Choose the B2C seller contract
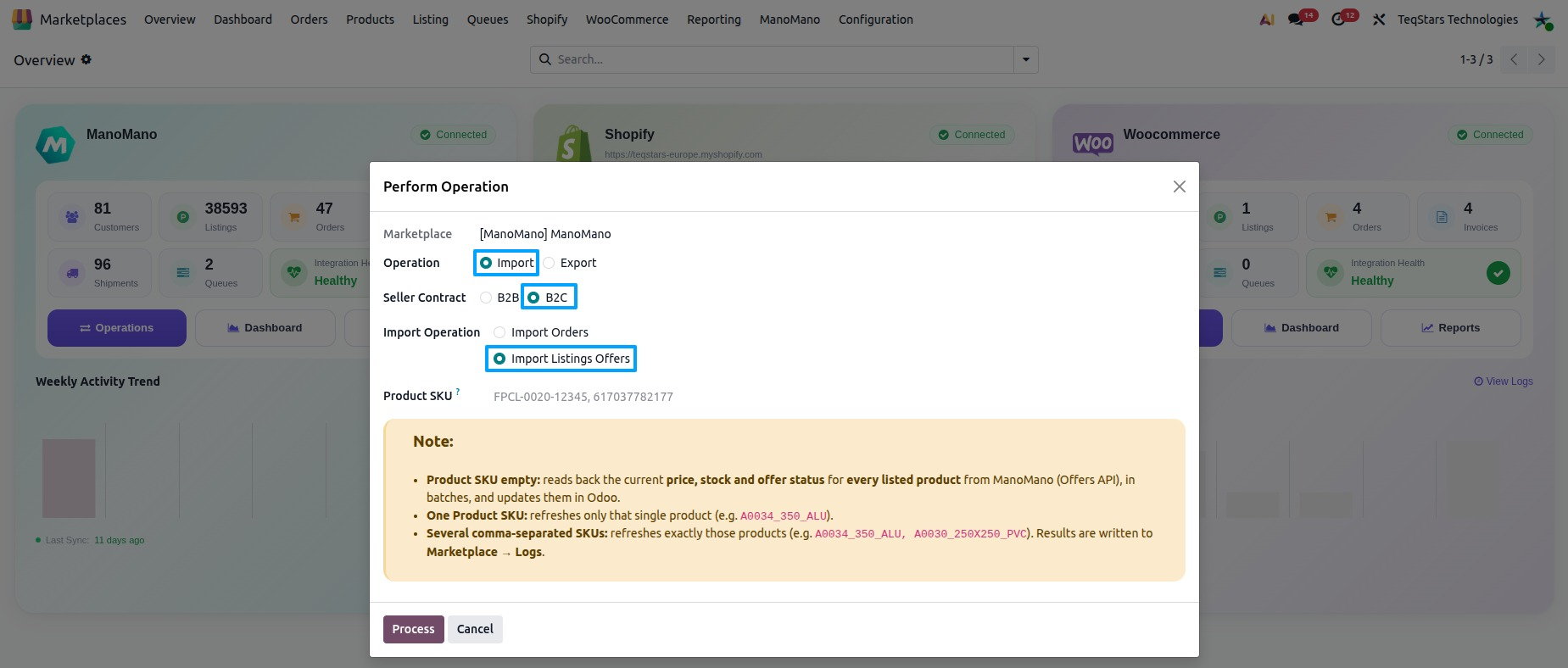 point(533,298)
